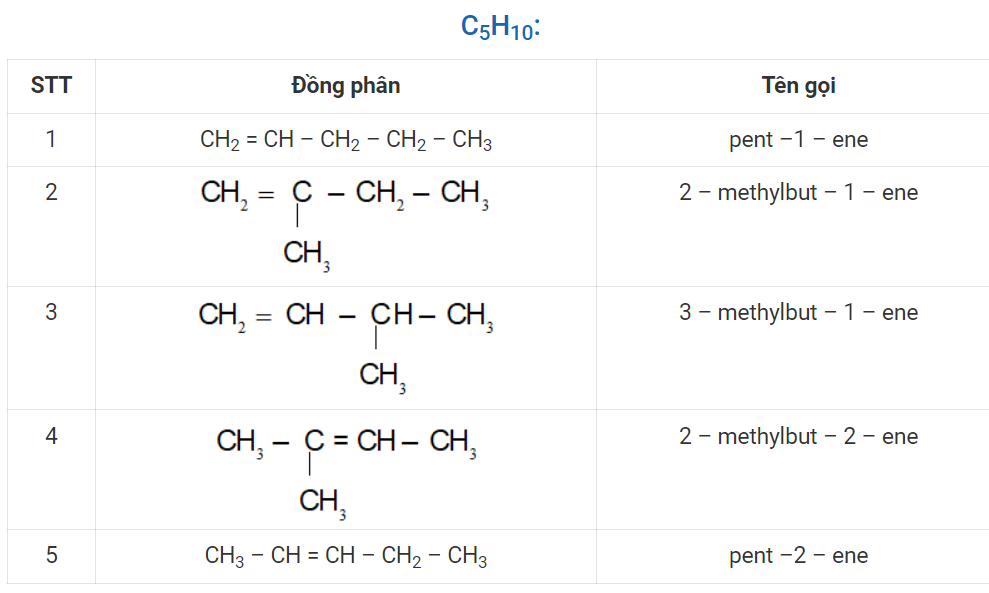The image size is (989, 593).
Task: Click the 3-methylbut-1-ene structure image
Action: click(x=346, y=348)
